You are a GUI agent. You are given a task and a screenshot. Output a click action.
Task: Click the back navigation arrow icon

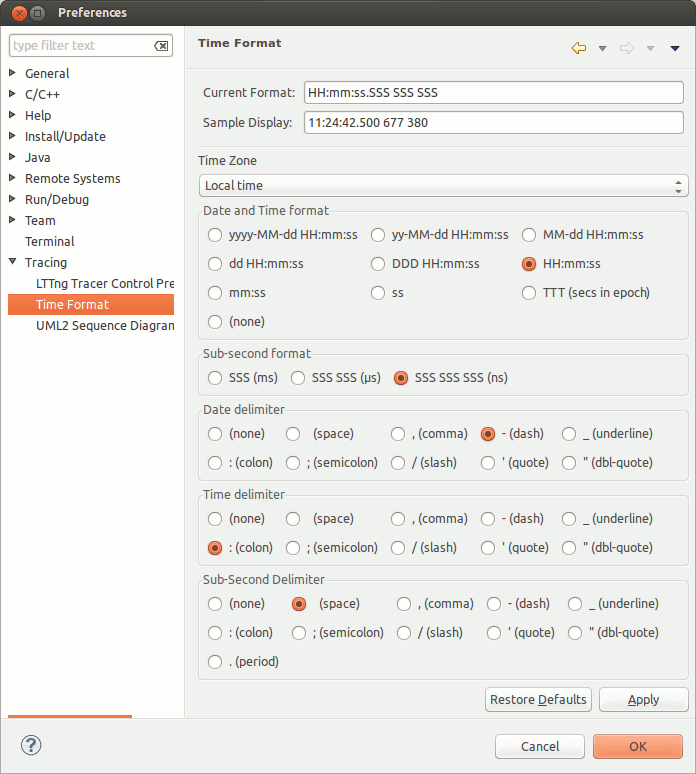578,48
